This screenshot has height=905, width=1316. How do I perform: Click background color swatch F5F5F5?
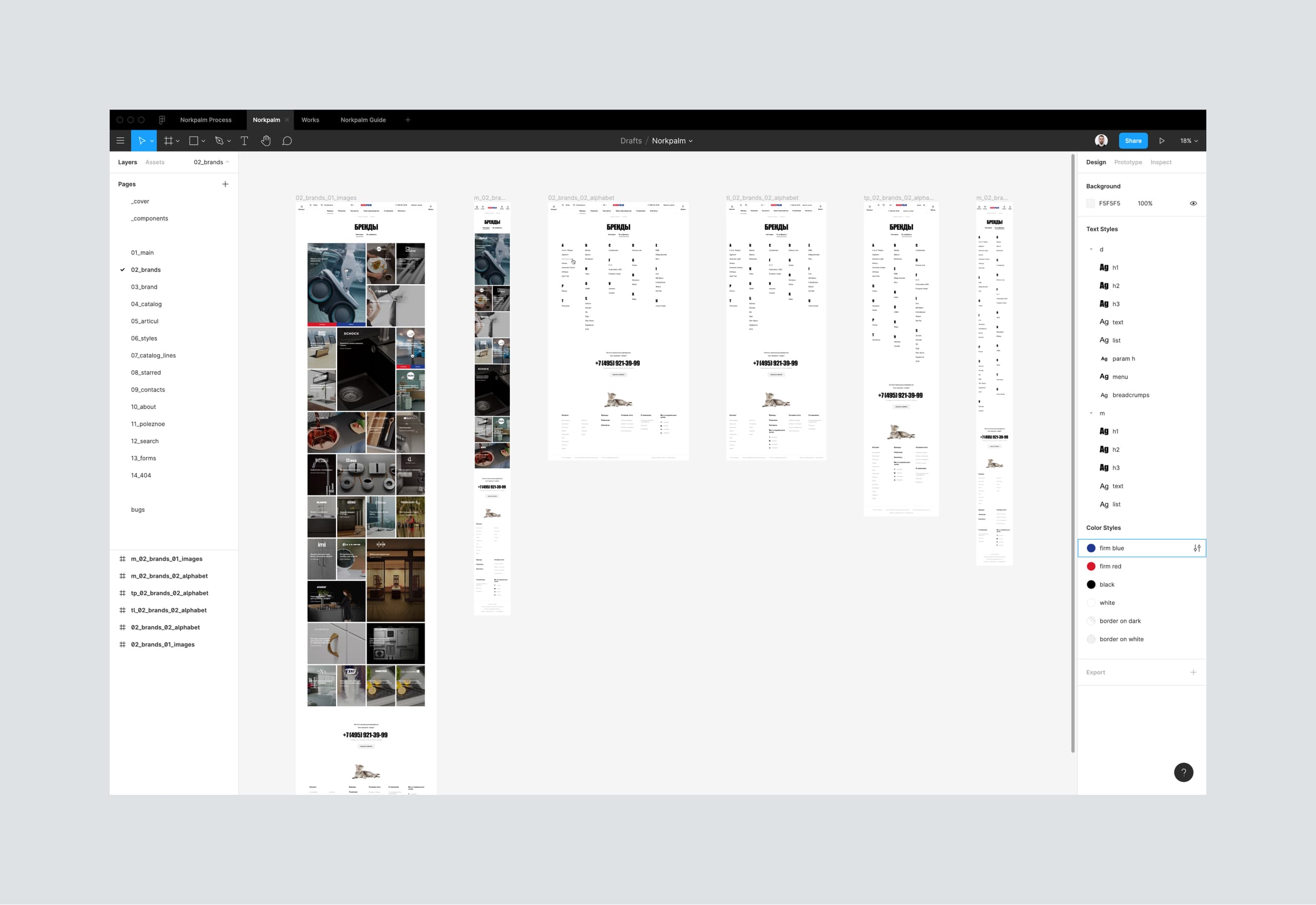1090,204
